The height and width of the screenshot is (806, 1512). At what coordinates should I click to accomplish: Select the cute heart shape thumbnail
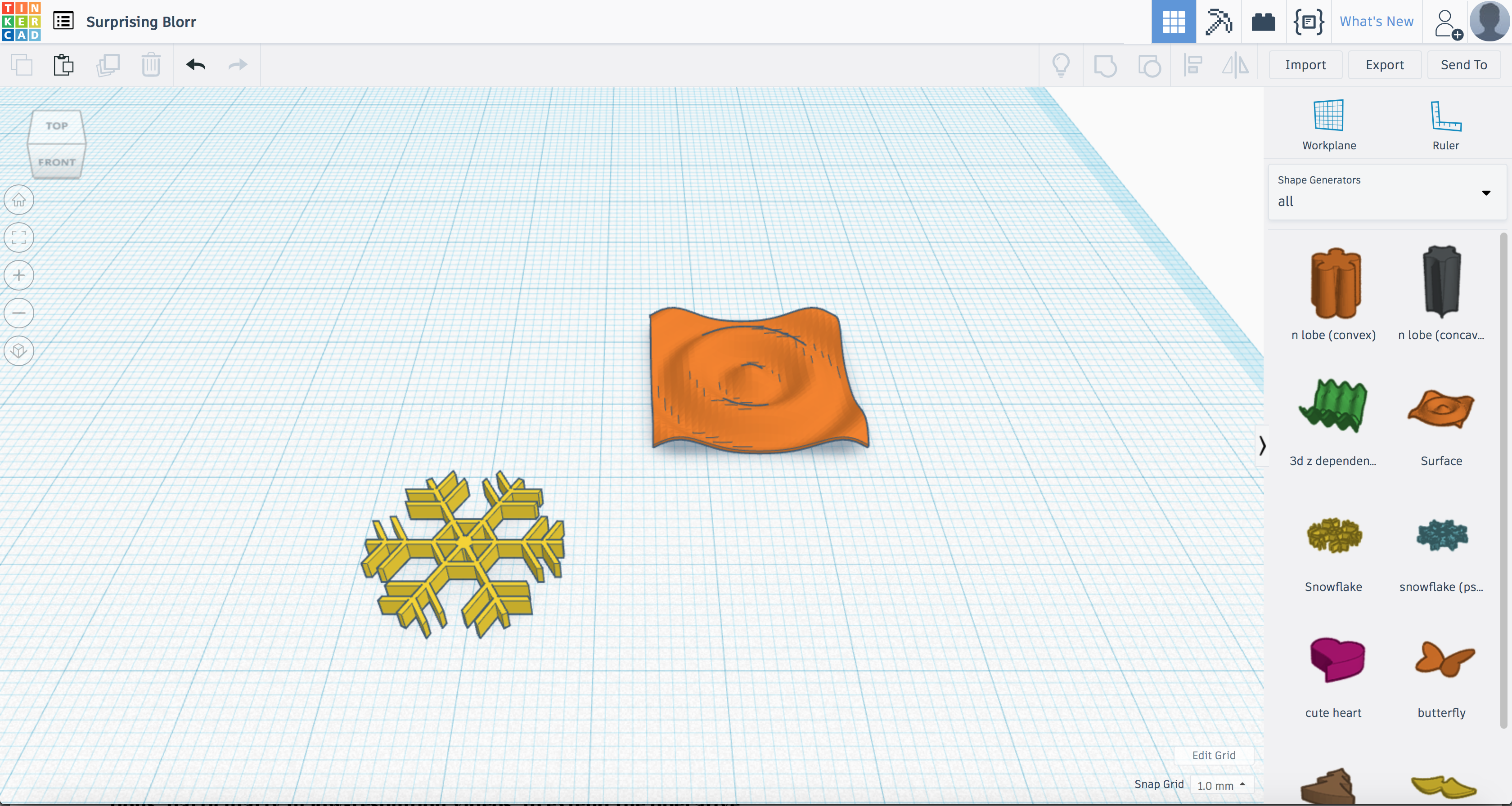tap(1336, 660)
